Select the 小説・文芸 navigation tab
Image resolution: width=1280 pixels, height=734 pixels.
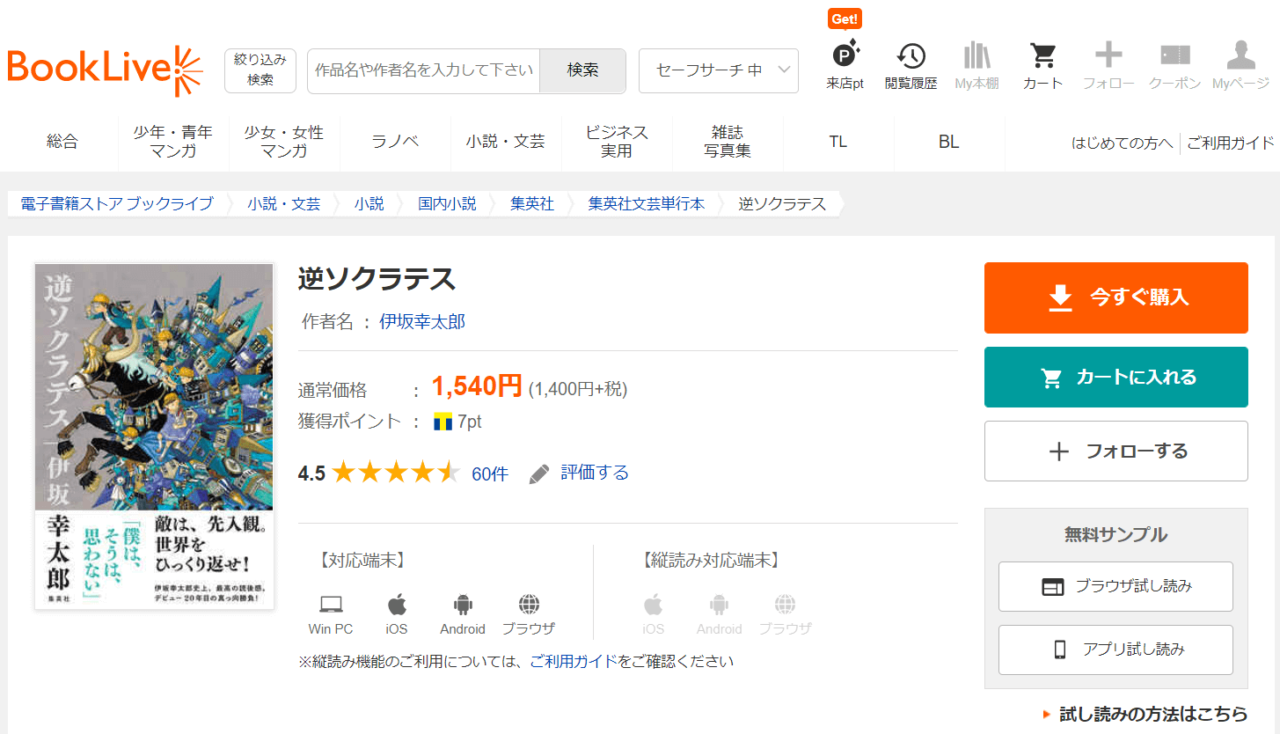click(505, 142)
